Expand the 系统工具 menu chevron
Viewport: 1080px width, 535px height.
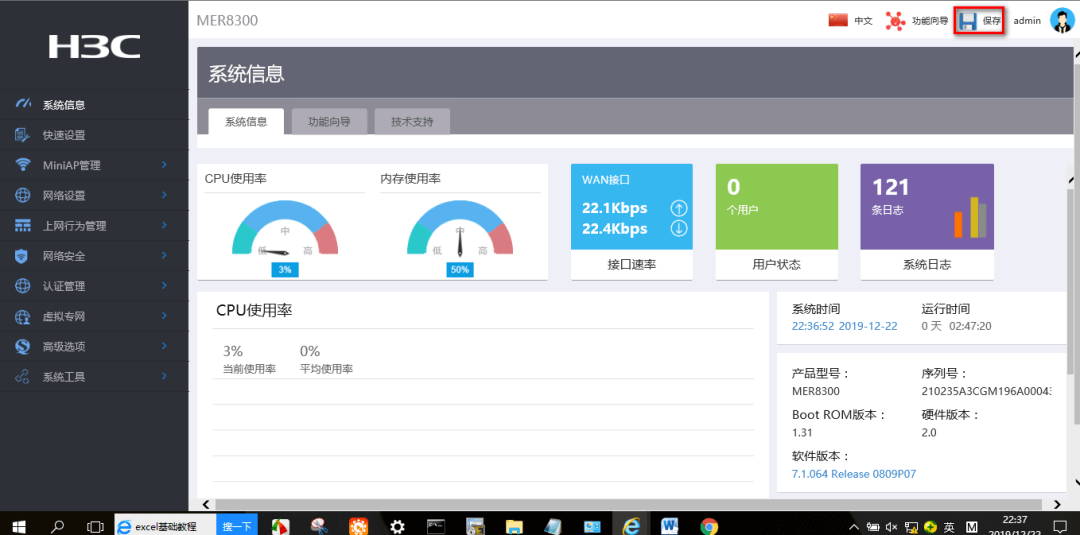coord(165,376)
